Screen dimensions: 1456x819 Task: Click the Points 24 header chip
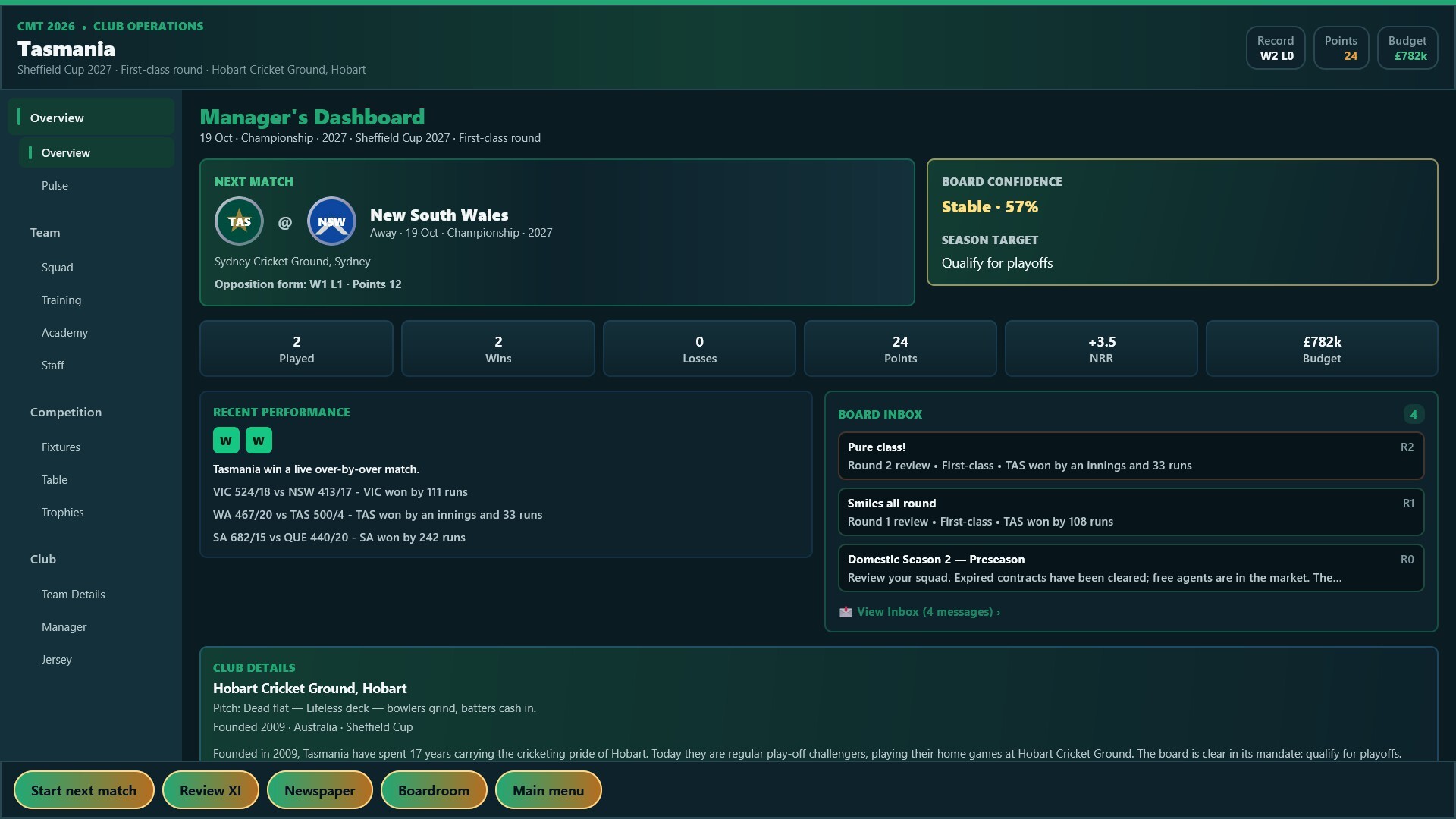(1341, 48)
